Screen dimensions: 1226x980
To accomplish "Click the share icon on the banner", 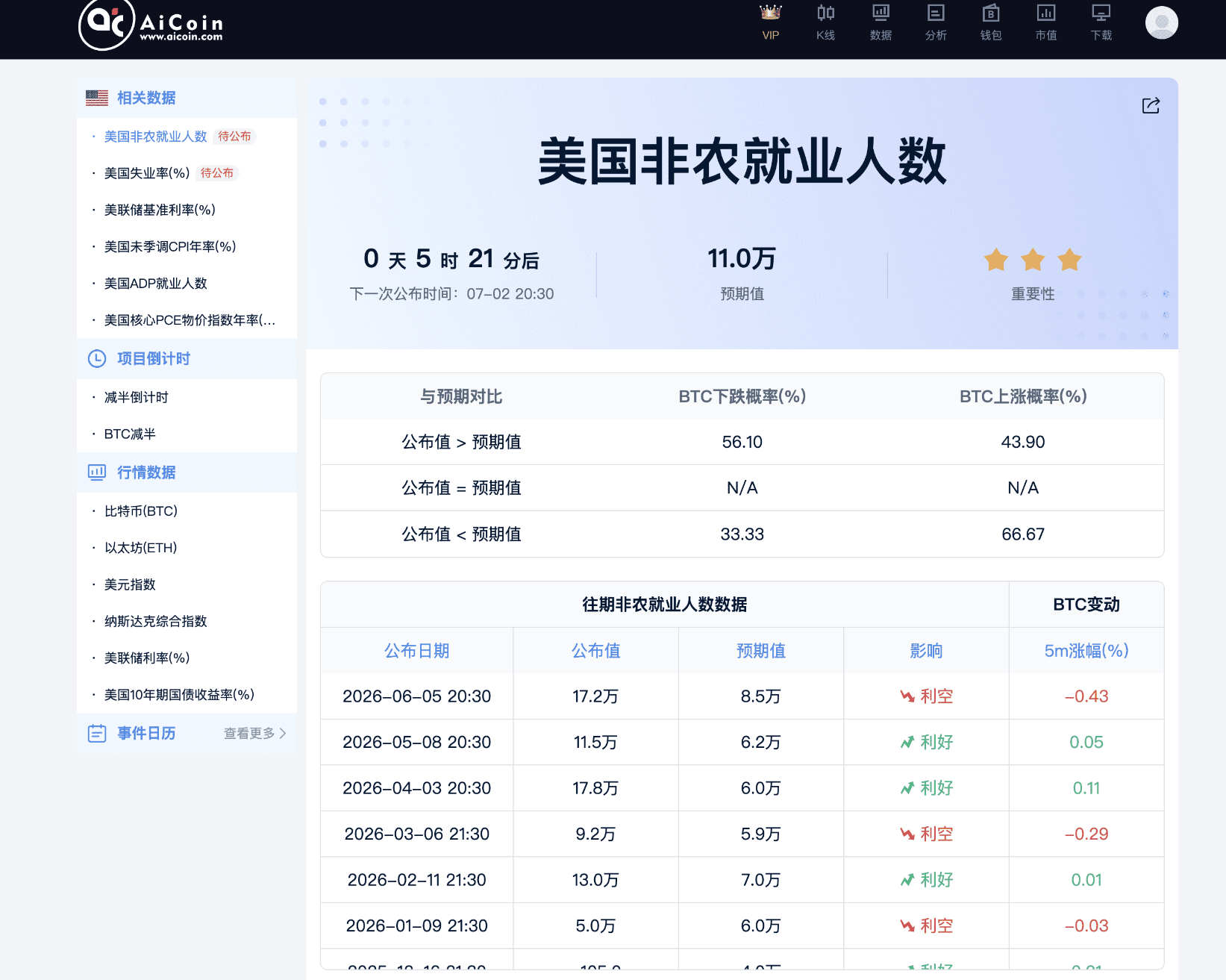I will coord(1151,105).
